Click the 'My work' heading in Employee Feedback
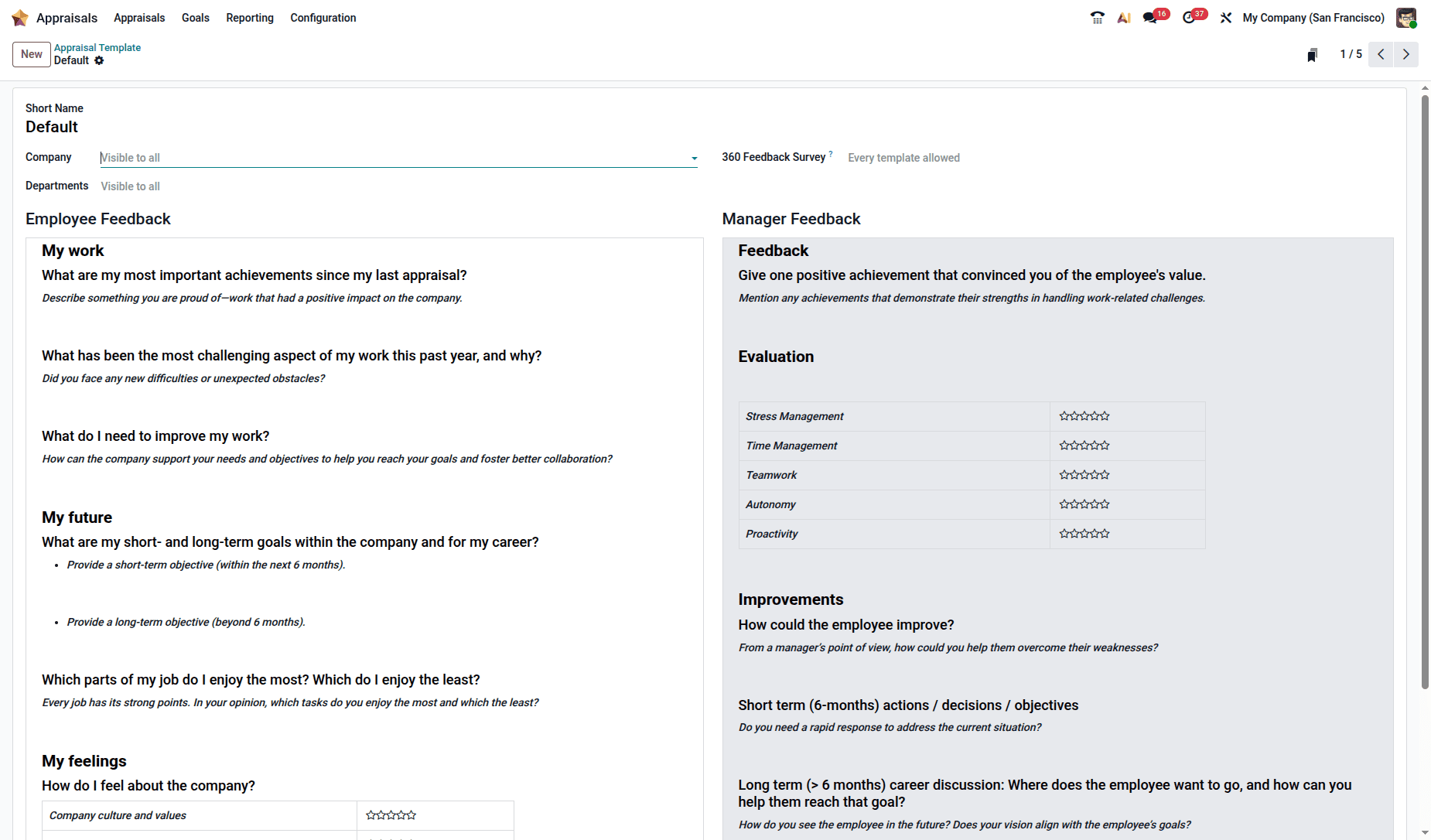The image size is (1431, 840). 73,251
